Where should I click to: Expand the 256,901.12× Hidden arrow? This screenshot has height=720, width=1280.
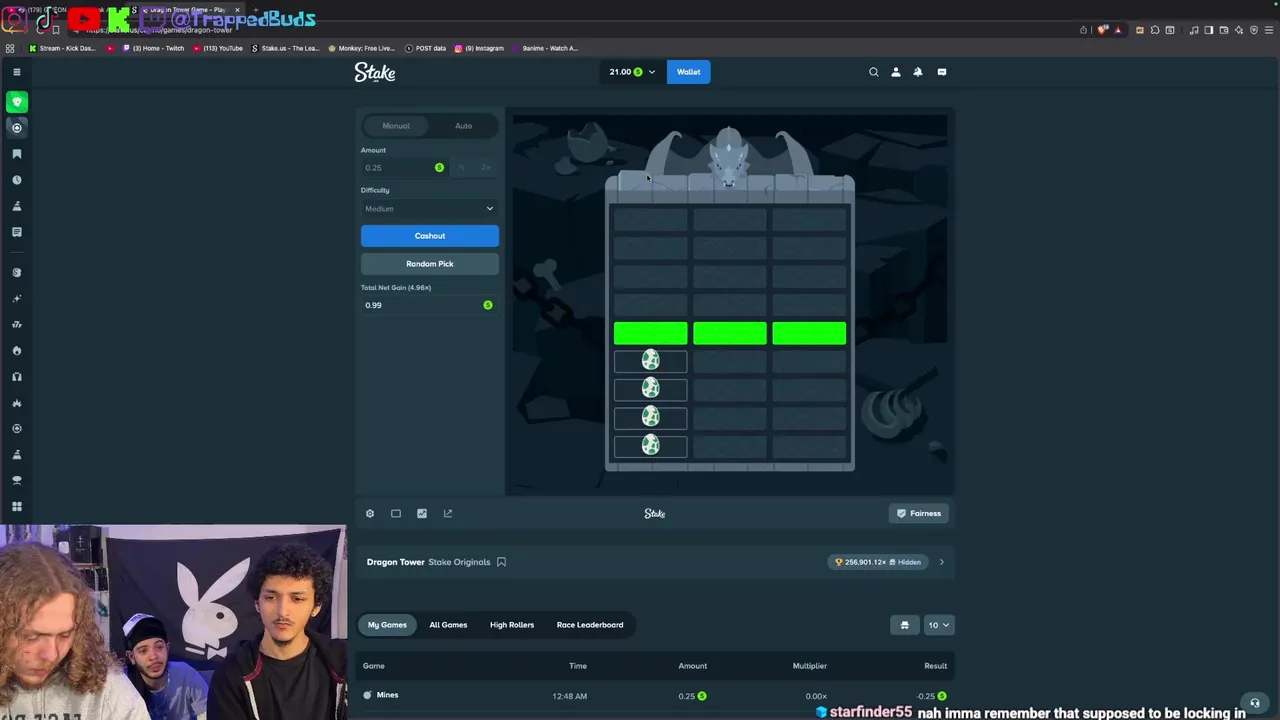941,562
